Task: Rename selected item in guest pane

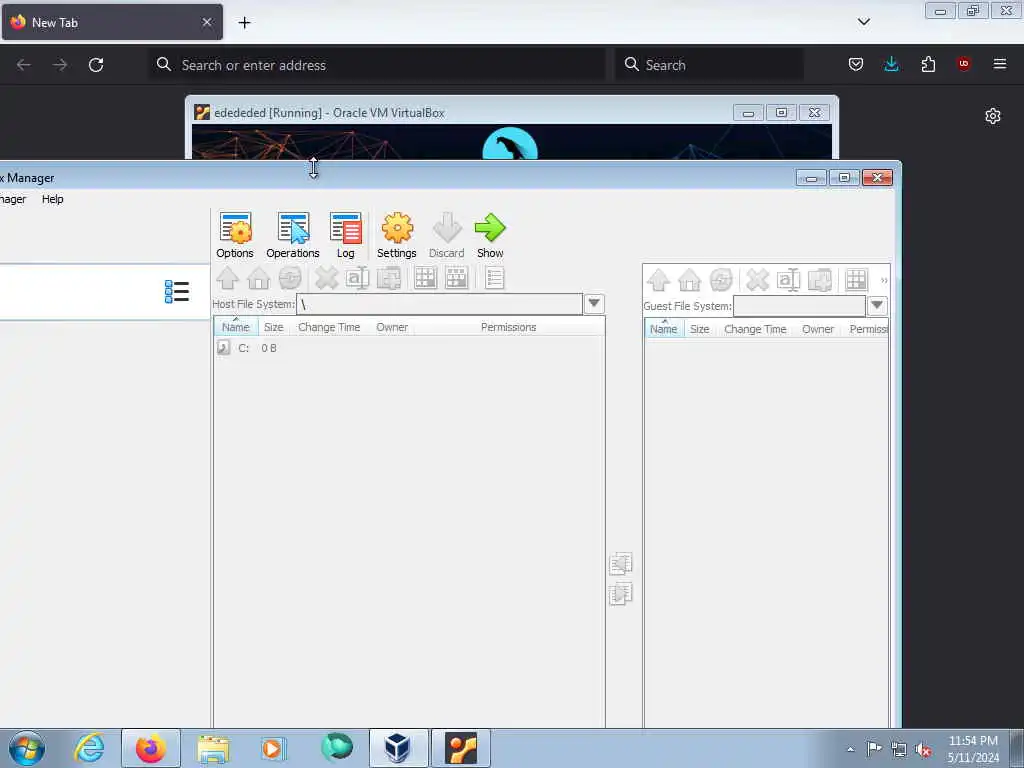Action: (x=788, y=280)
